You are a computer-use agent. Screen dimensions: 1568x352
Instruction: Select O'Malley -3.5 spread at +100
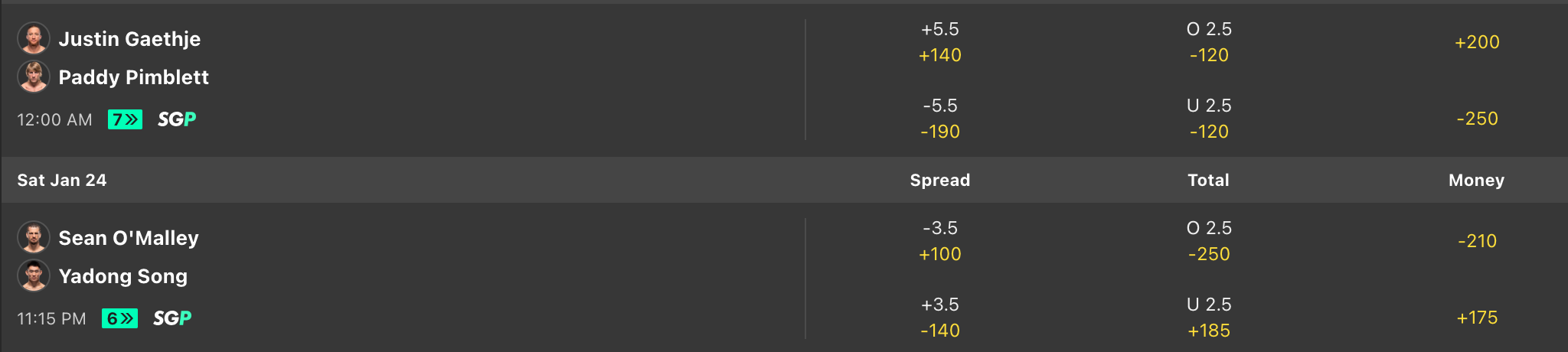939,241
